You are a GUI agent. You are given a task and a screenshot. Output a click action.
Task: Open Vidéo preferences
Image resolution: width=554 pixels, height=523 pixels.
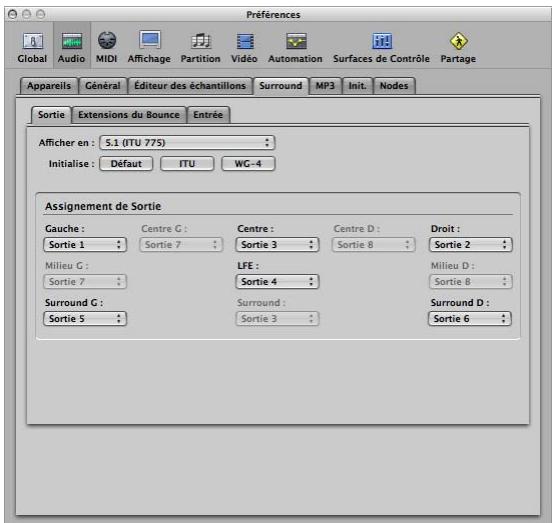click(244, 48)
